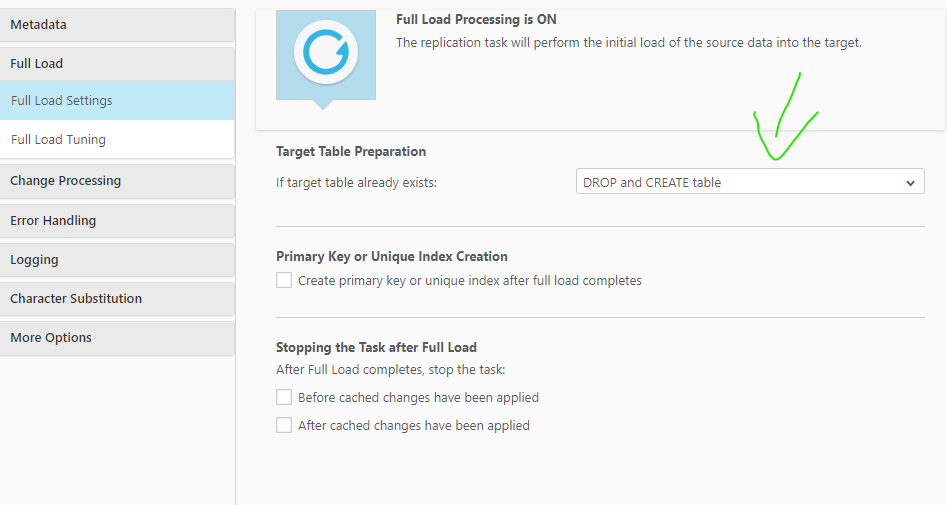Click the Target Table Preparation heading
This screenshot has width=947, height=505.
coord(351,152)
